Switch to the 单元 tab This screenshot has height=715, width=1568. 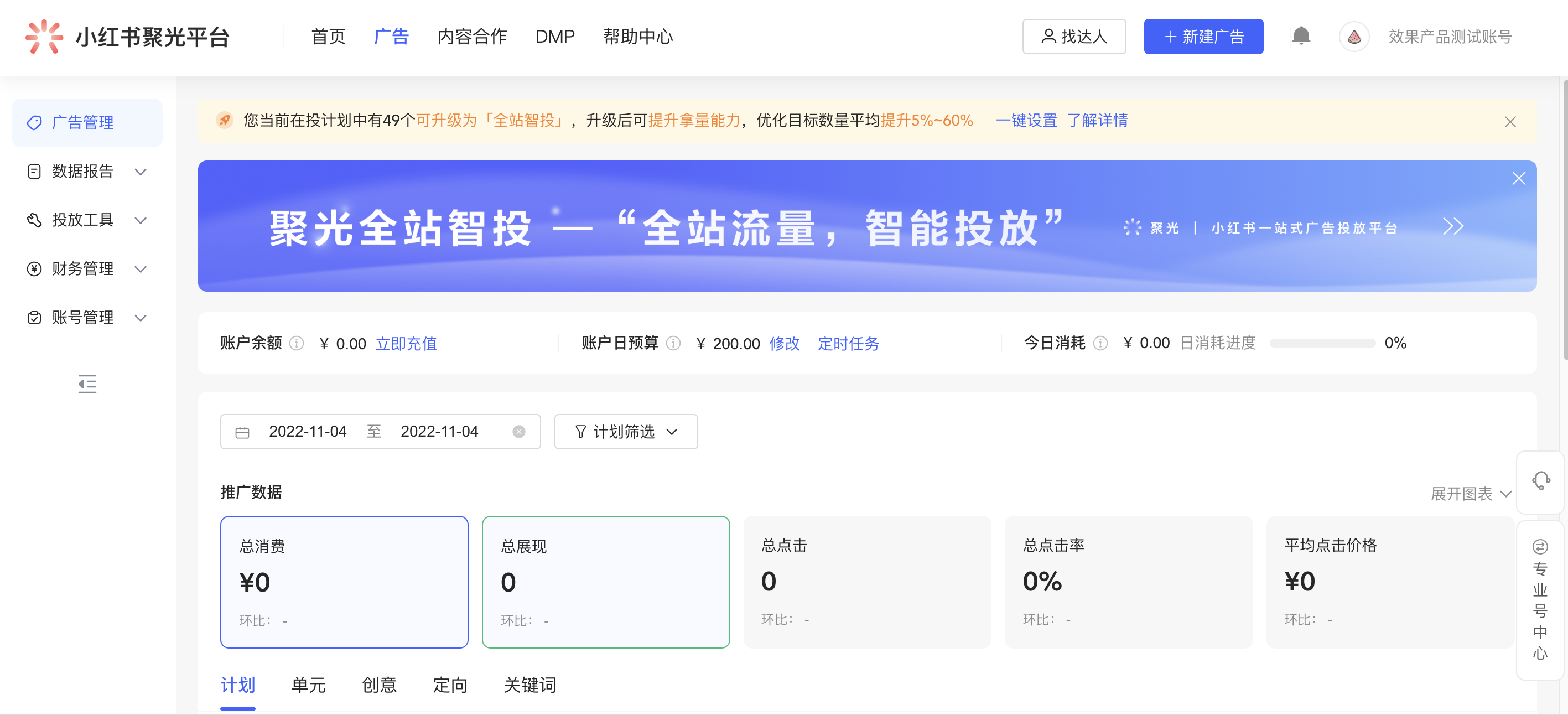point(309,685)
